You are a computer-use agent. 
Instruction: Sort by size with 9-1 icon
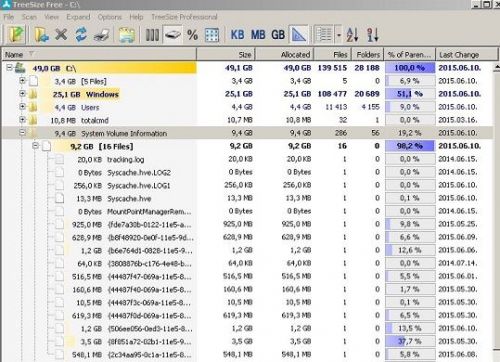373,35
